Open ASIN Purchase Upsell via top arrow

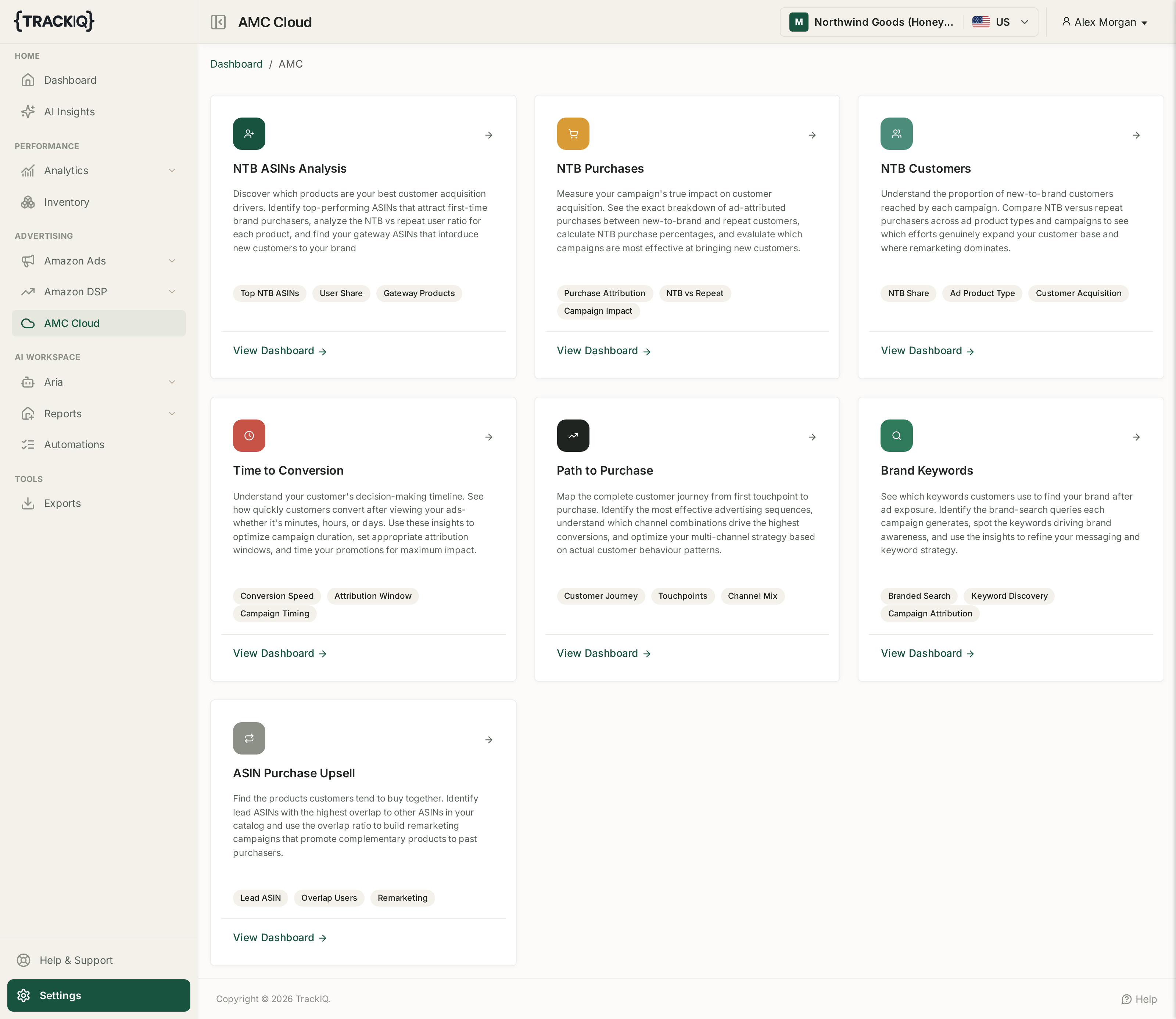[x=489, y=740]
